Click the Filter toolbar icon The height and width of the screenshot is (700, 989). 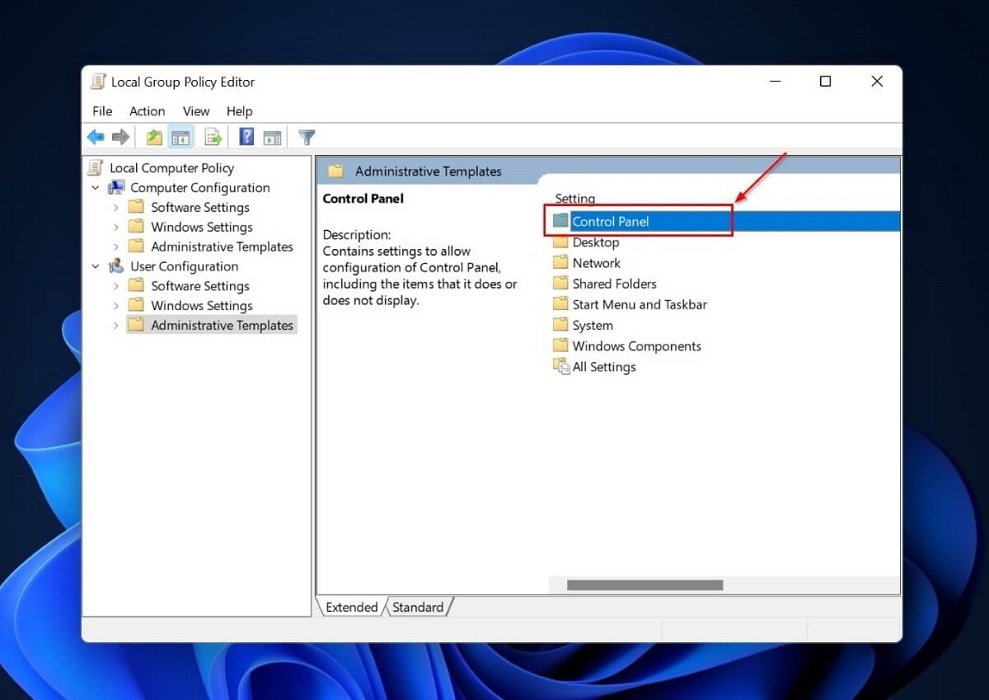tap(305, 137)
